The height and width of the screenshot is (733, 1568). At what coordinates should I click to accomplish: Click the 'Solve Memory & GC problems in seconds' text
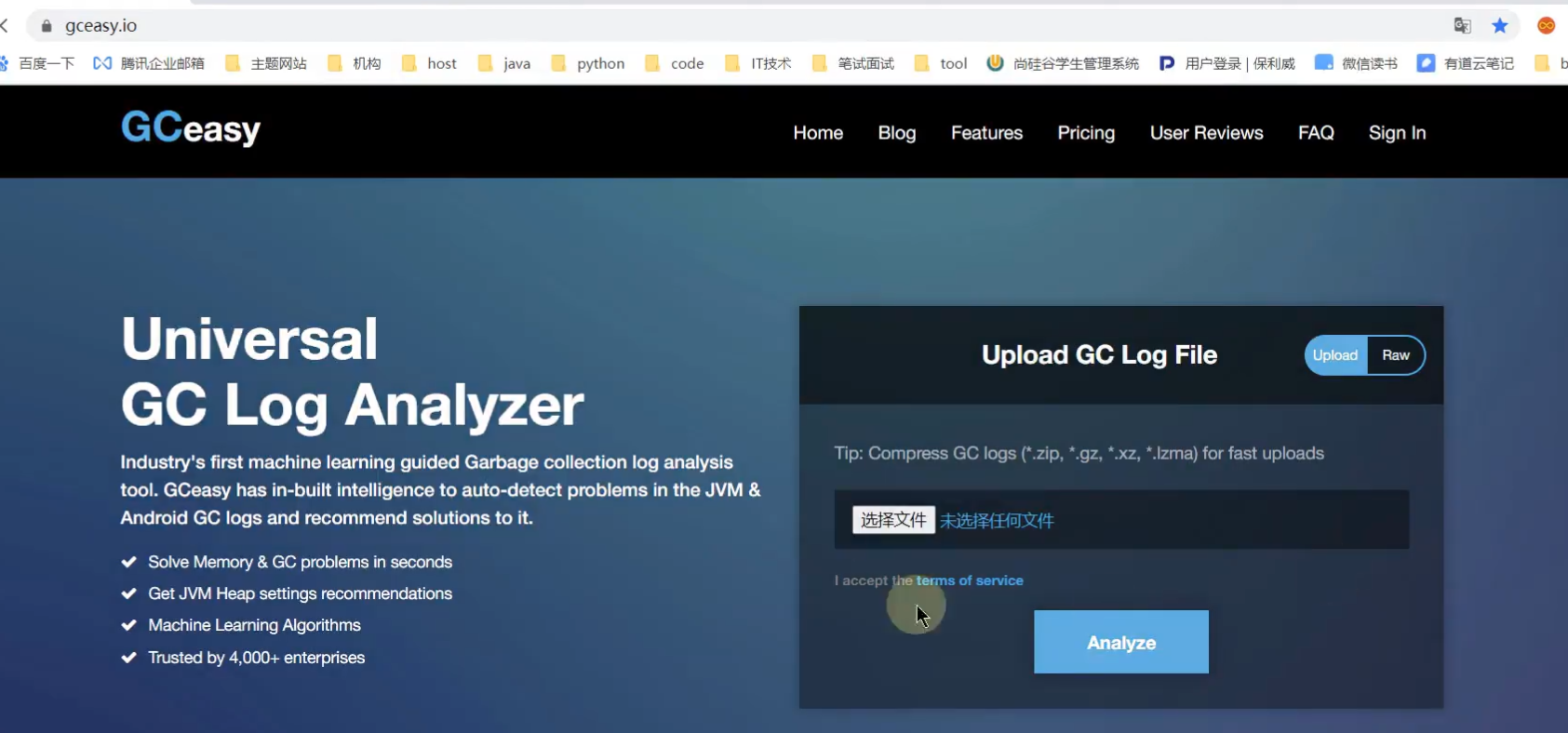[x=300, y=562]
